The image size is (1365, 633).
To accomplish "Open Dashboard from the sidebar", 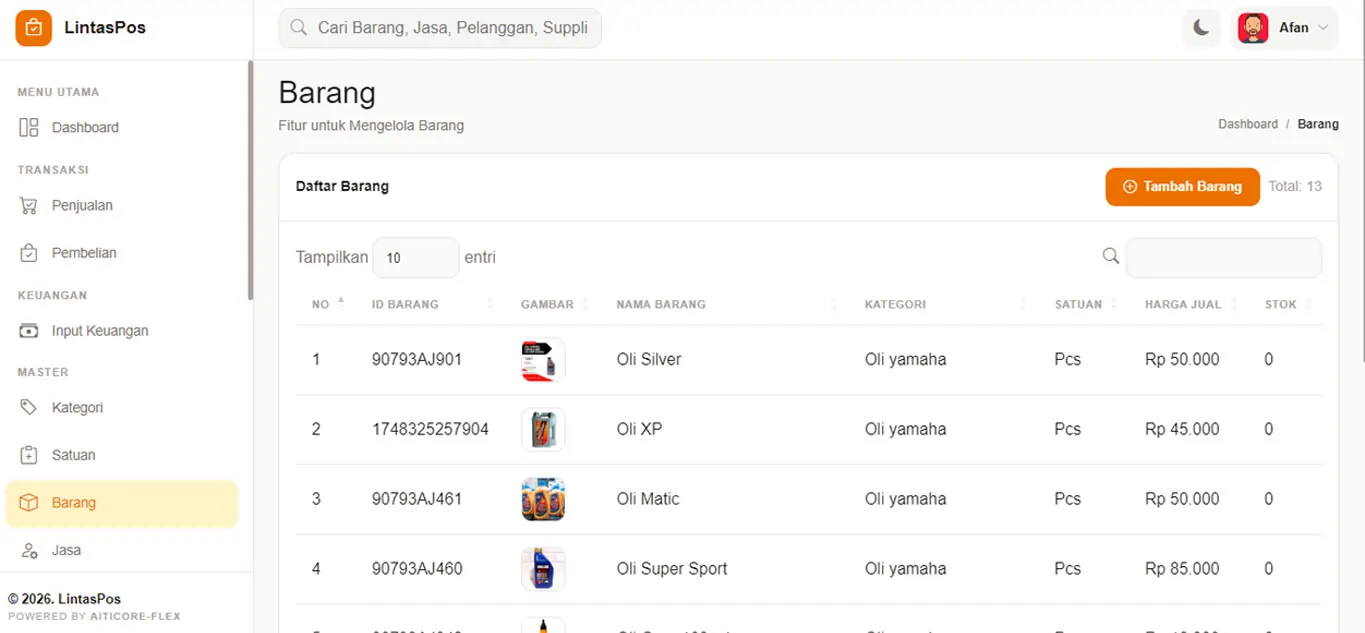I will coord(85,128).
